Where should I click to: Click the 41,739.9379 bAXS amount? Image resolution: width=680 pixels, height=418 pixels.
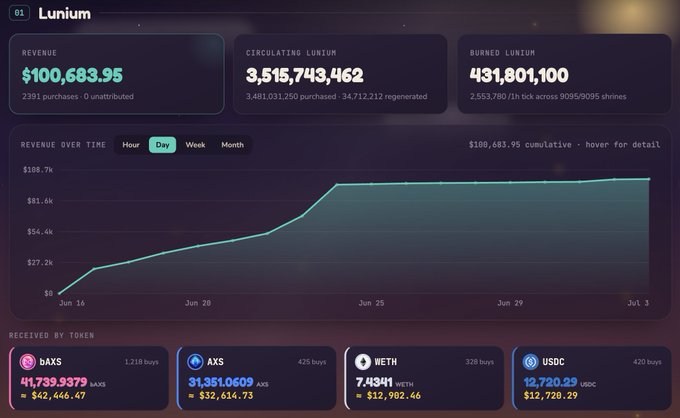54,382
